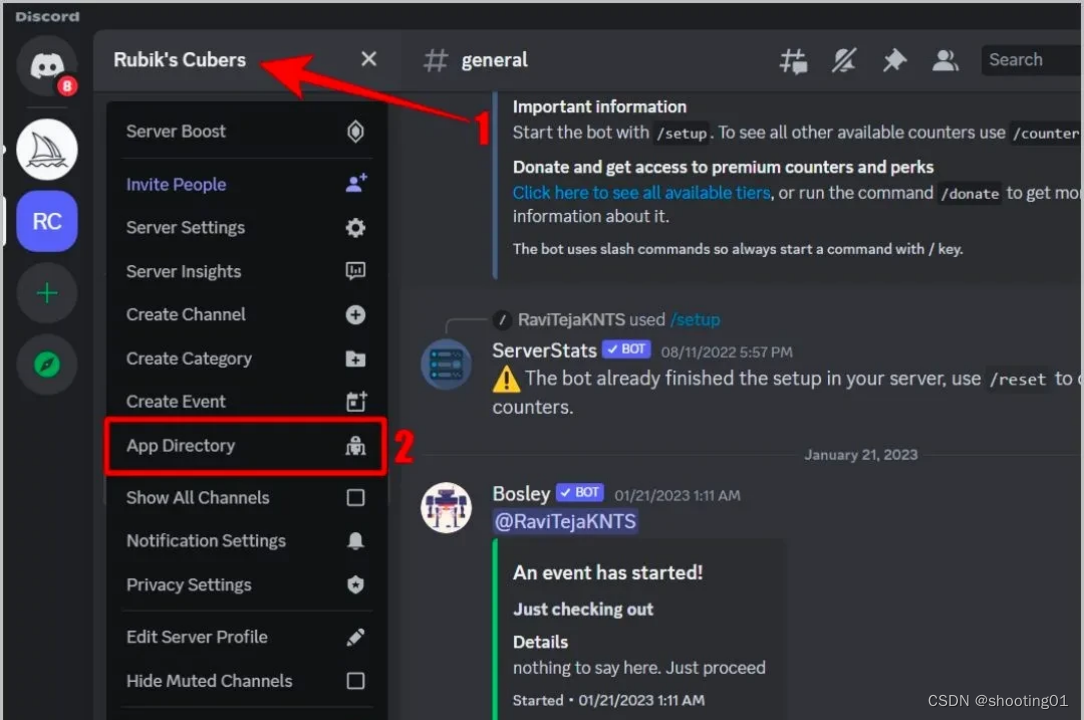The image size is (1084, 720).
Task: Select Create Category menu entry
Action: pos(246,359)
